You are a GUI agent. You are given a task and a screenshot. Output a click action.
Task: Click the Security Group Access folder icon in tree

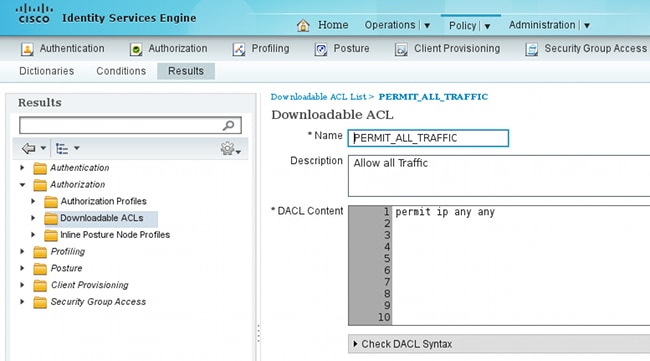coord(40,303)
